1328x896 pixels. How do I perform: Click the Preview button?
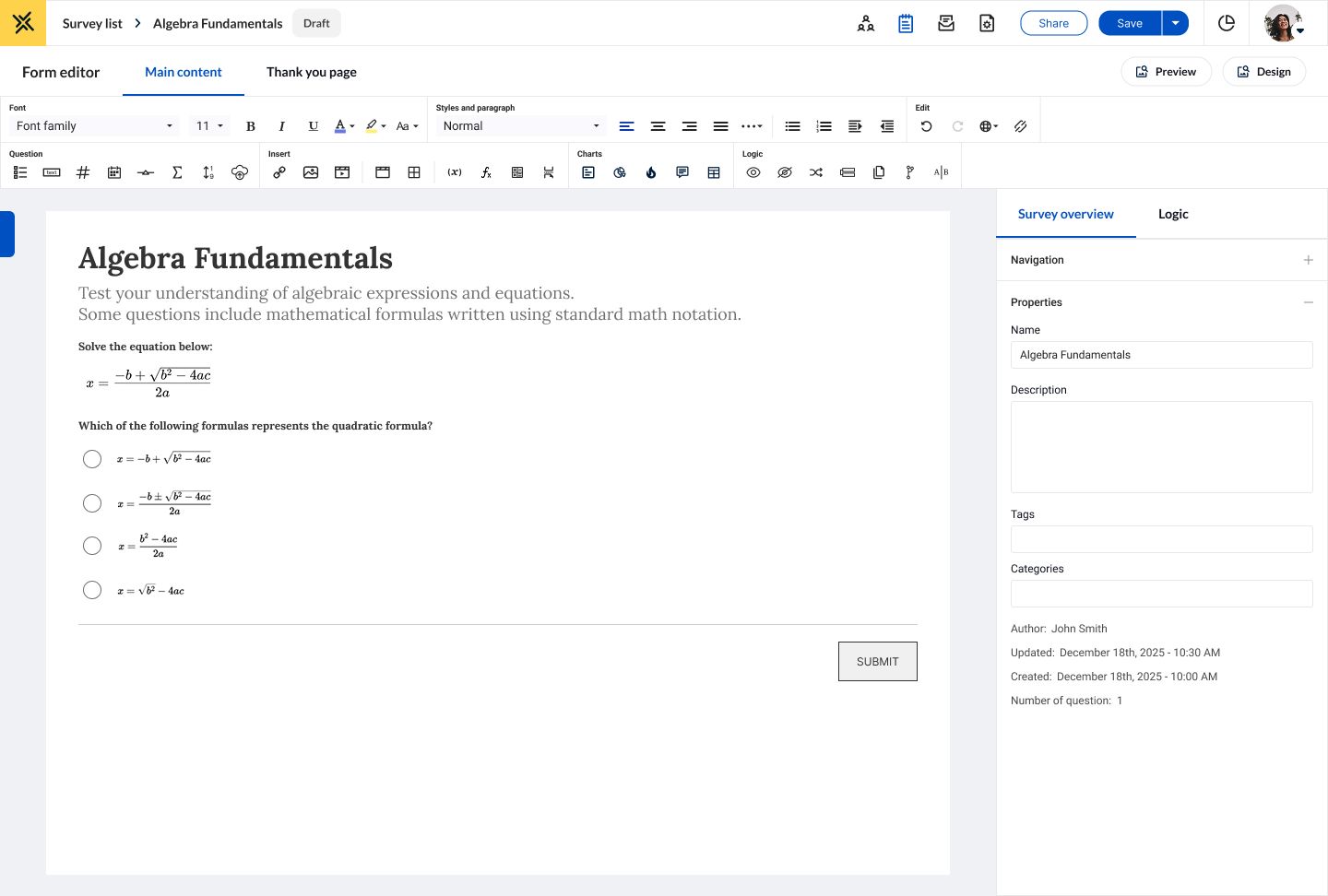click(x=1166, y=72)
